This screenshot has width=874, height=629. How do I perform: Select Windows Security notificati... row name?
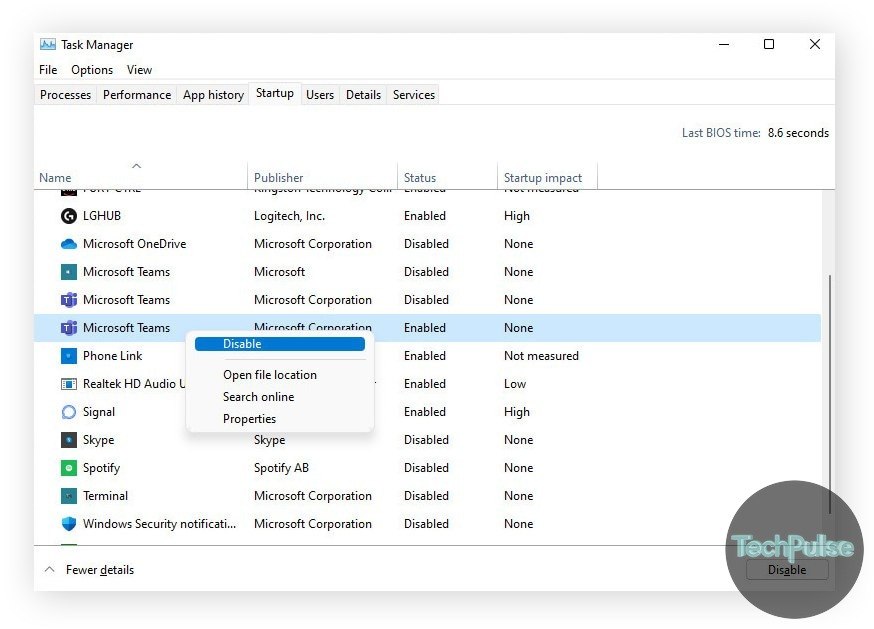pos(159,524)
